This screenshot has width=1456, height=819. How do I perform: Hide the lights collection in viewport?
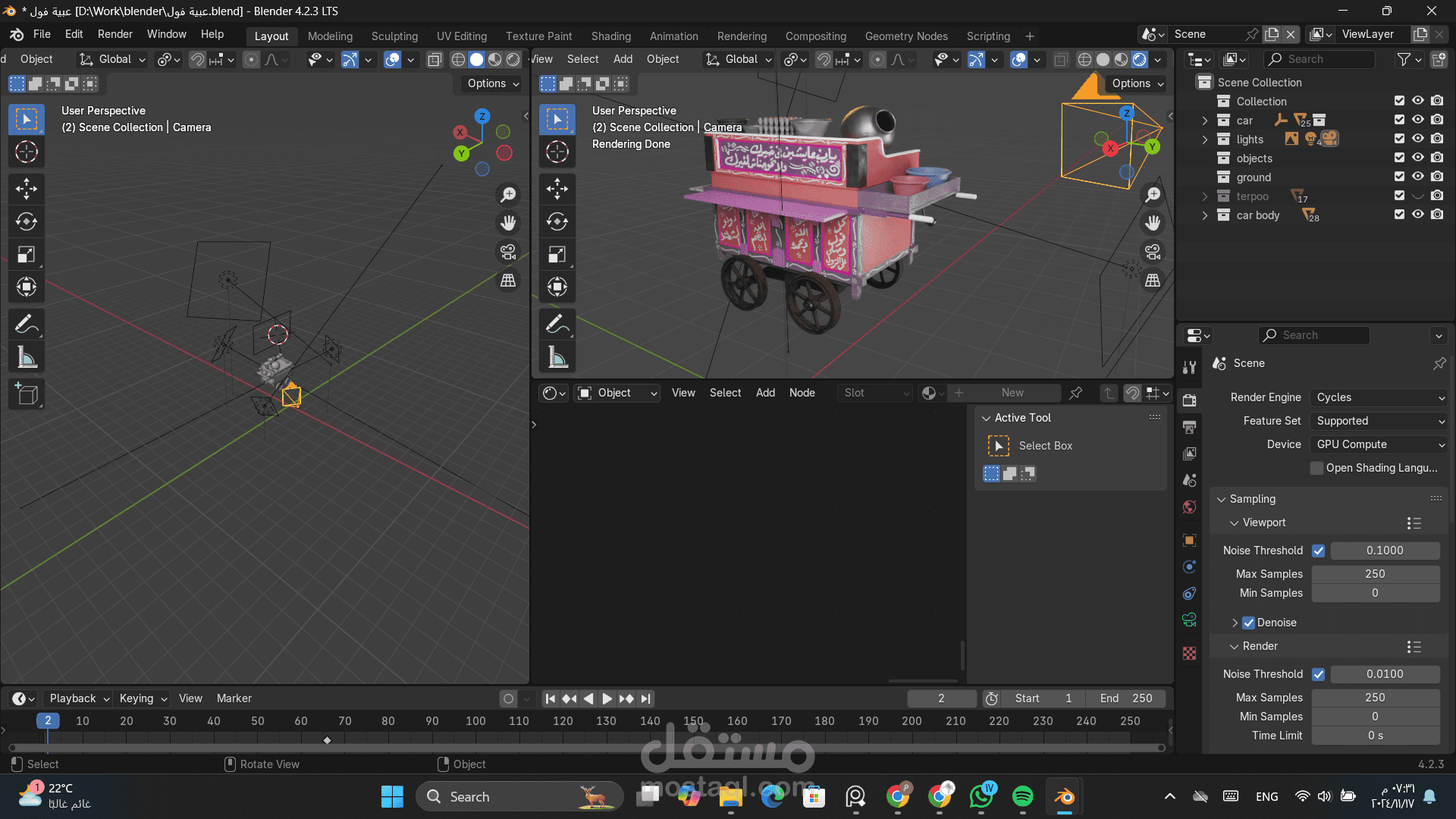click(x=1417, y=139)
